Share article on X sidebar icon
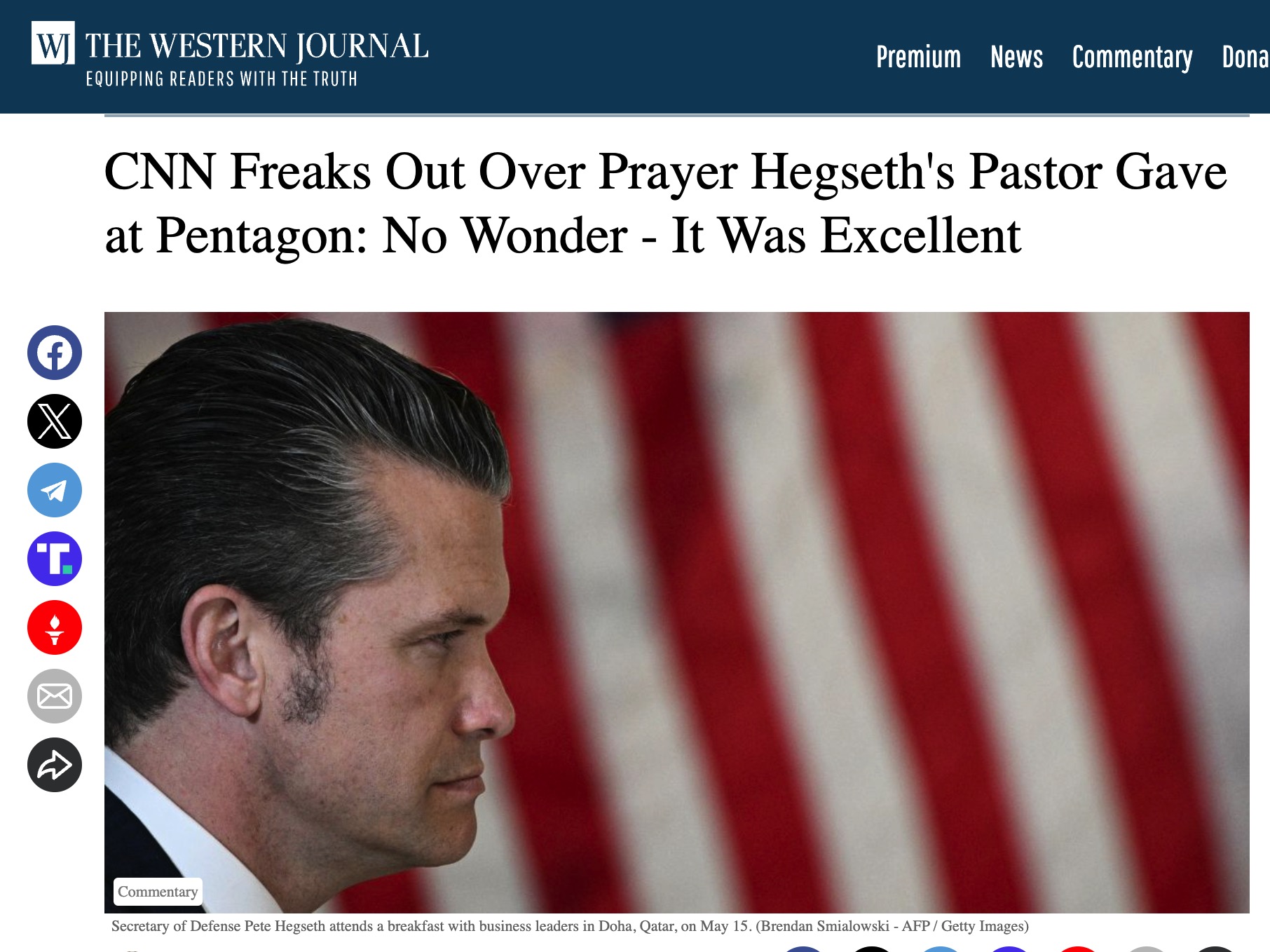Screen dimensions: 1270x952 (x=55, y=421)
